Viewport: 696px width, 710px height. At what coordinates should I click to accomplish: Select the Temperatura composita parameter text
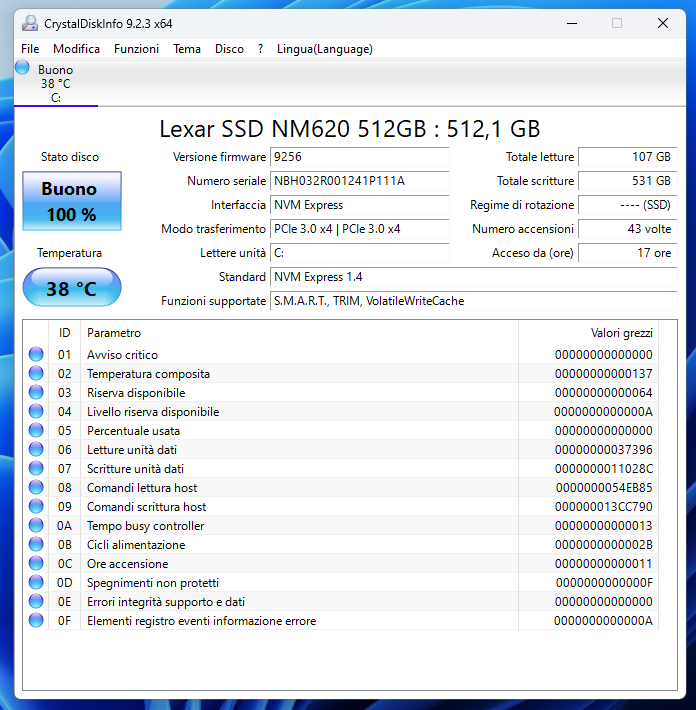tap(148, 374)
